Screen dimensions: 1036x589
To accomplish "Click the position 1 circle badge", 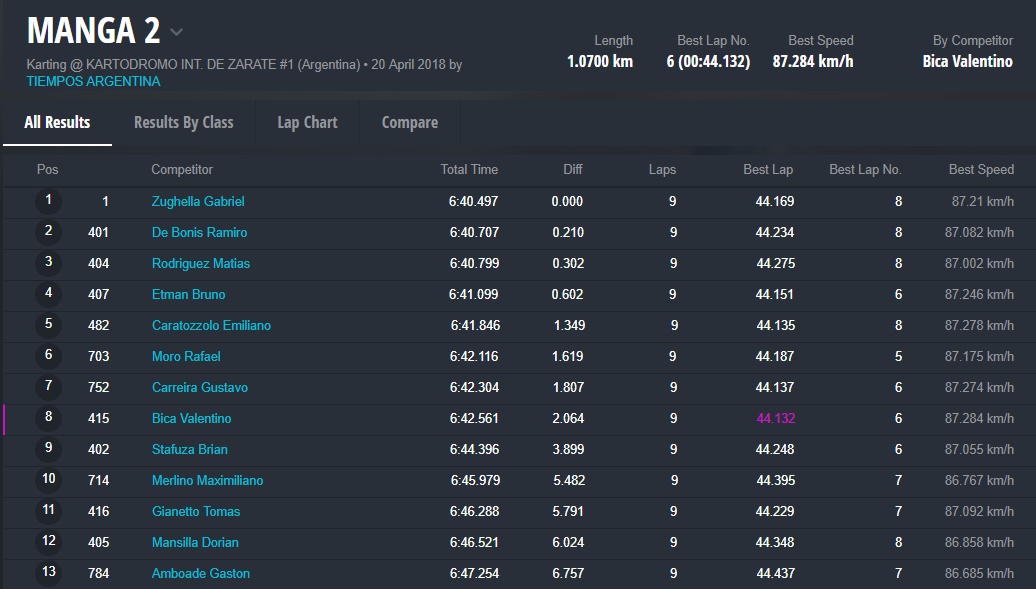I will (48, 201).
